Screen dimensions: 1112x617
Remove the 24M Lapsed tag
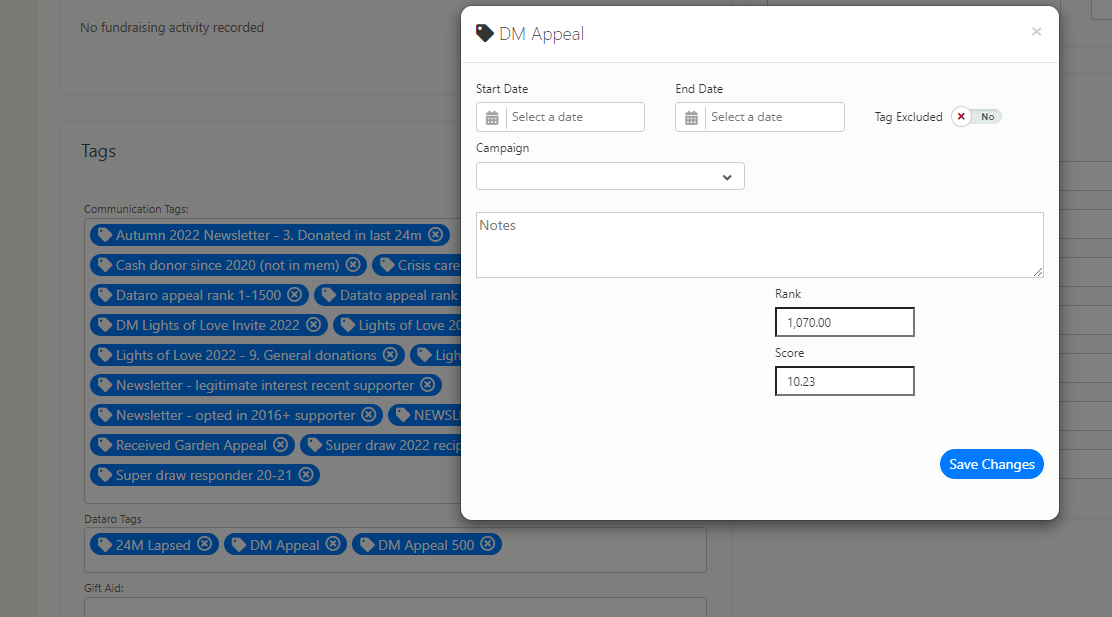pos(204,544)
